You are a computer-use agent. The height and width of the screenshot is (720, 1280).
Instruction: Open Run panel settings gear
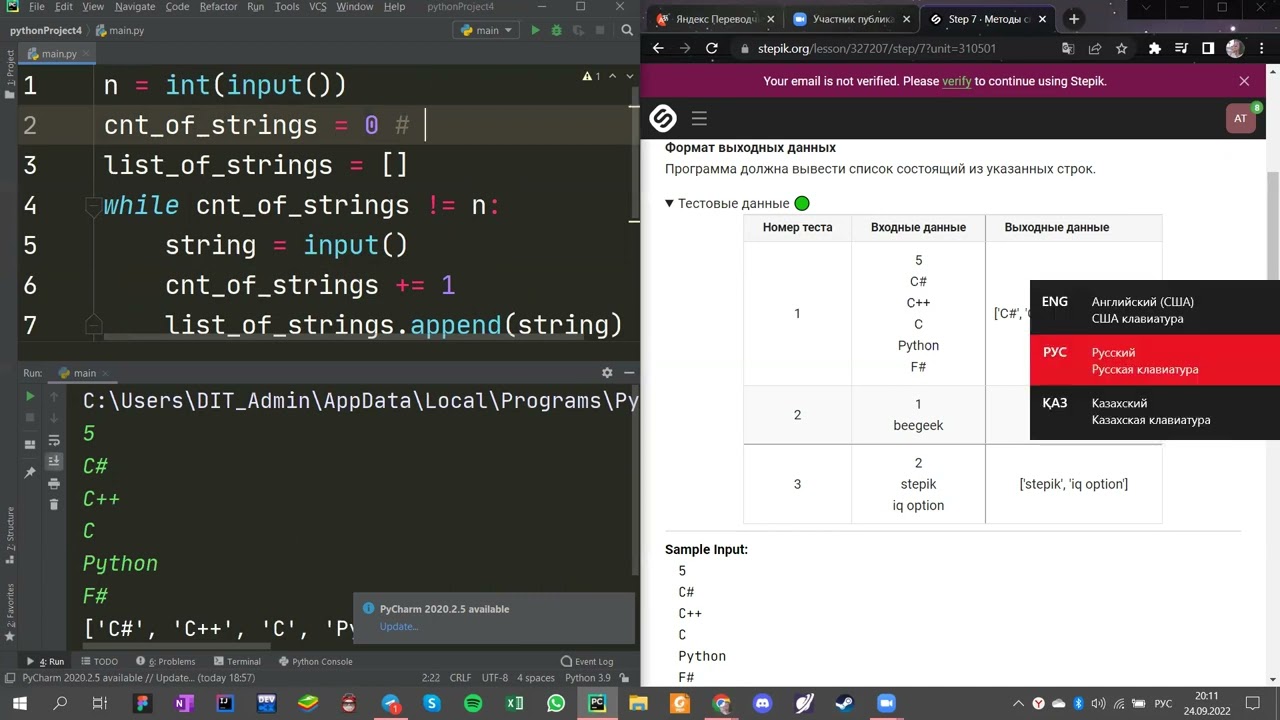tap(607, 373)
